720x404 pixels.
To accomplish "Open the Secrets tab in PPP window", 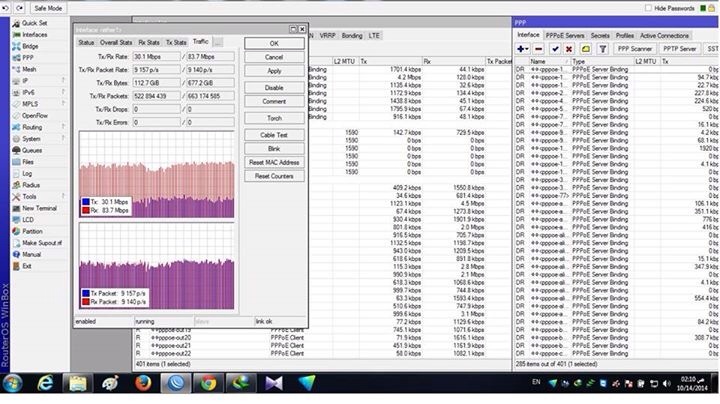I will click(600, 35).
